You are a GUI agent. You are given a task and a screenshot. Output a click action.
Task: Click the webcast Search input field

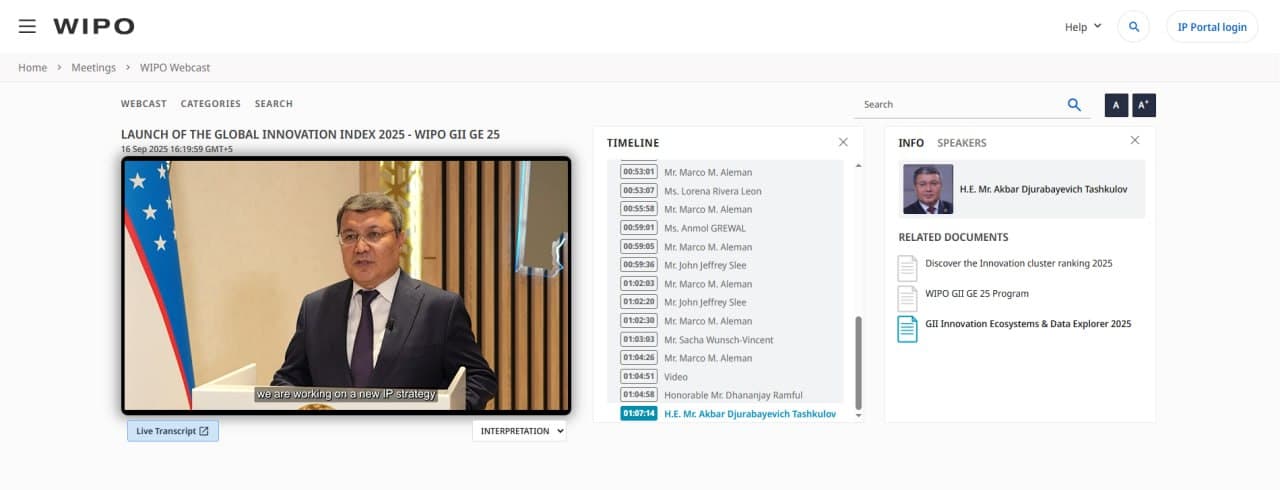[x=958, y=104]
